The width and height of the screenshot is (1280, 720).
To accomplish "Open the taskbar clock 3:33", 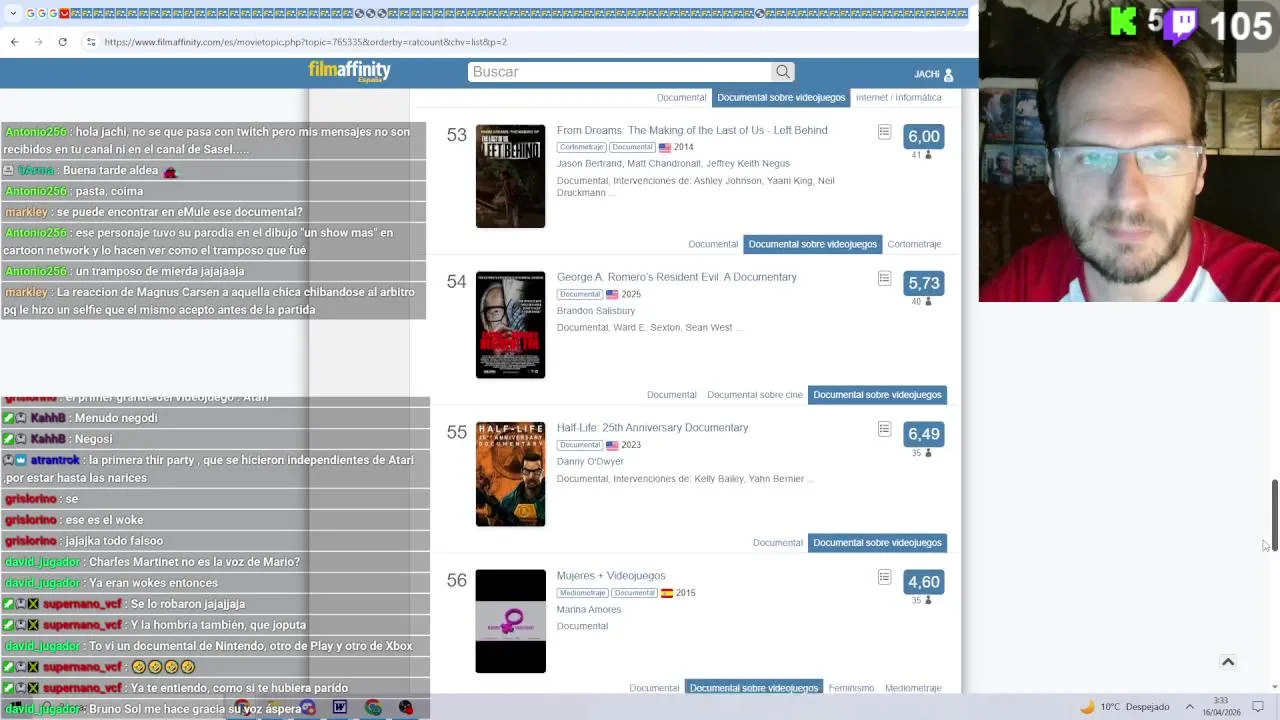I will pyautogui.click(x=1220, y=707).
